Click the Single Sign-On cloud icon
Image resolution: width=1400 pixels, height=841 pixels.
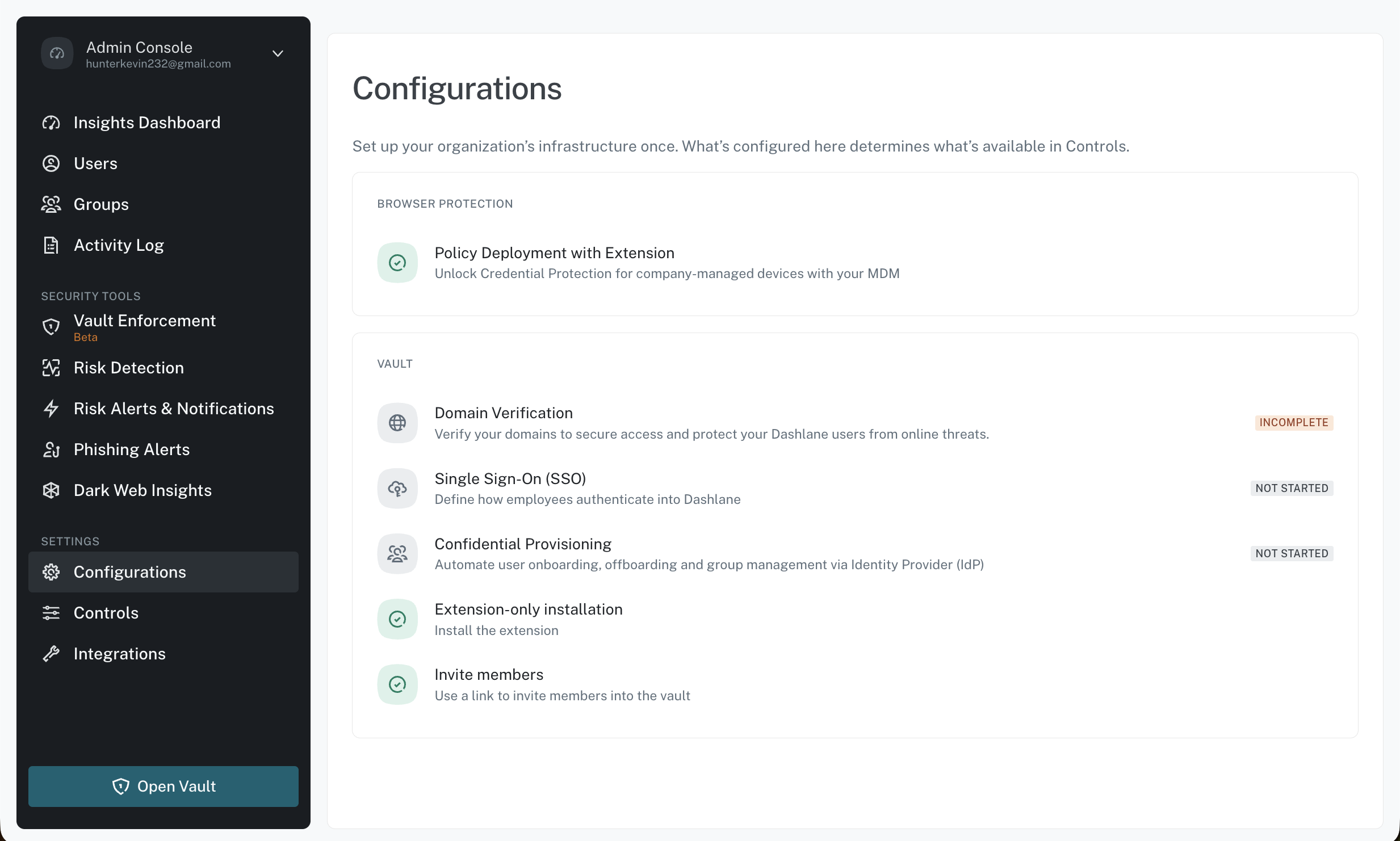(x=397, y=488)
